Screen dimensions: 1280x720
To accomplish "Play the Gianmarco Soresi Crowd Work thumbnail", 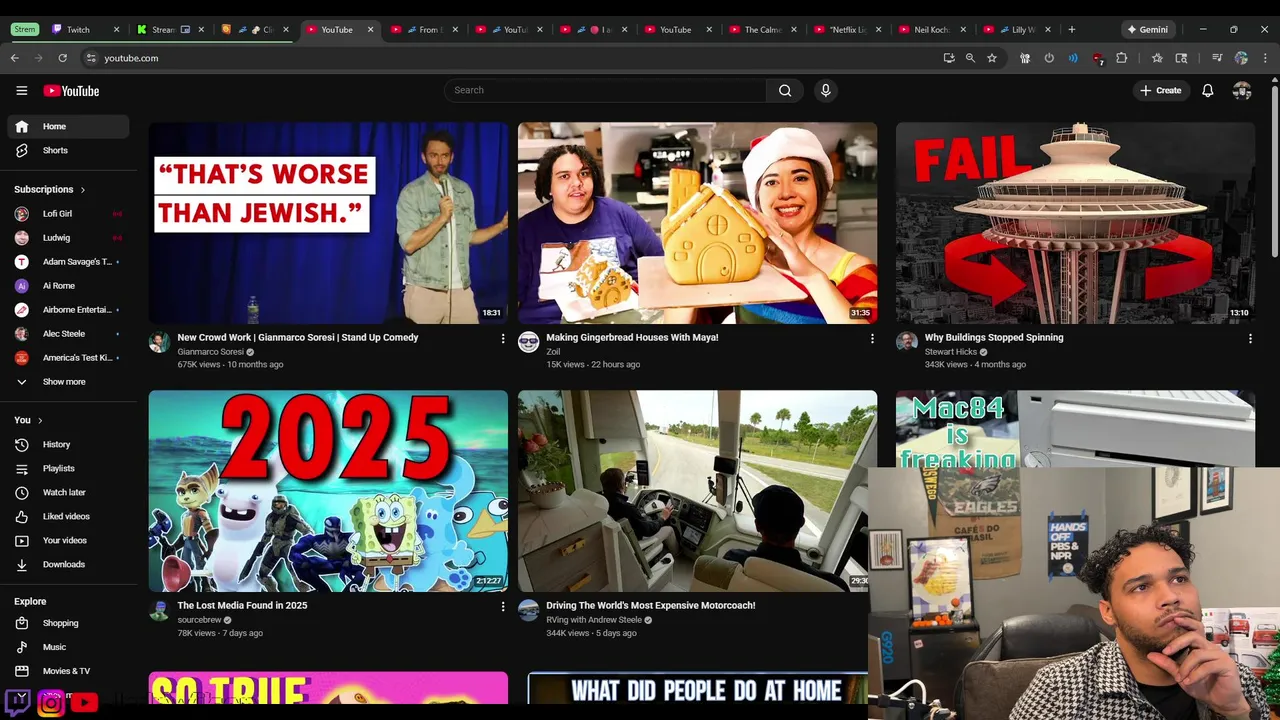I will 328,223.
